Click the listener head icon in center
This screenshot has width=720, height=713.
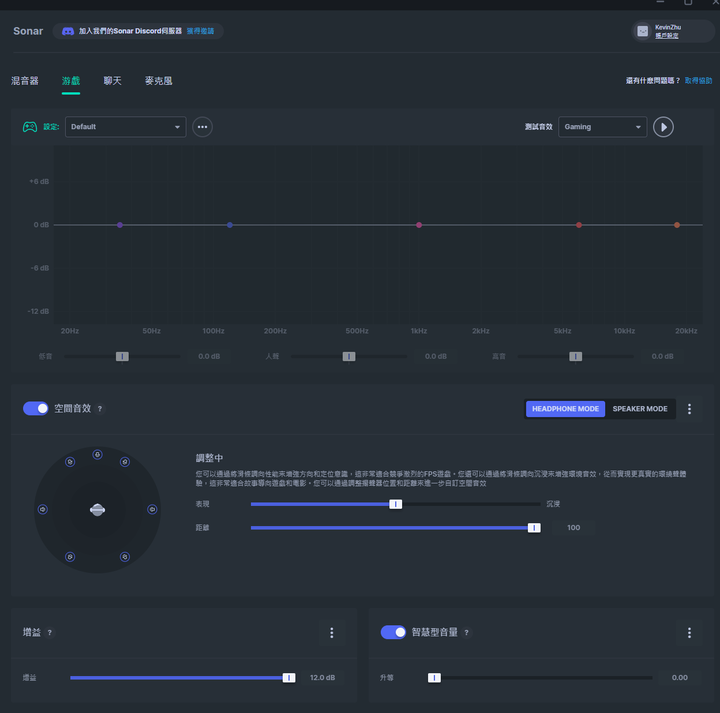(97, 510)
